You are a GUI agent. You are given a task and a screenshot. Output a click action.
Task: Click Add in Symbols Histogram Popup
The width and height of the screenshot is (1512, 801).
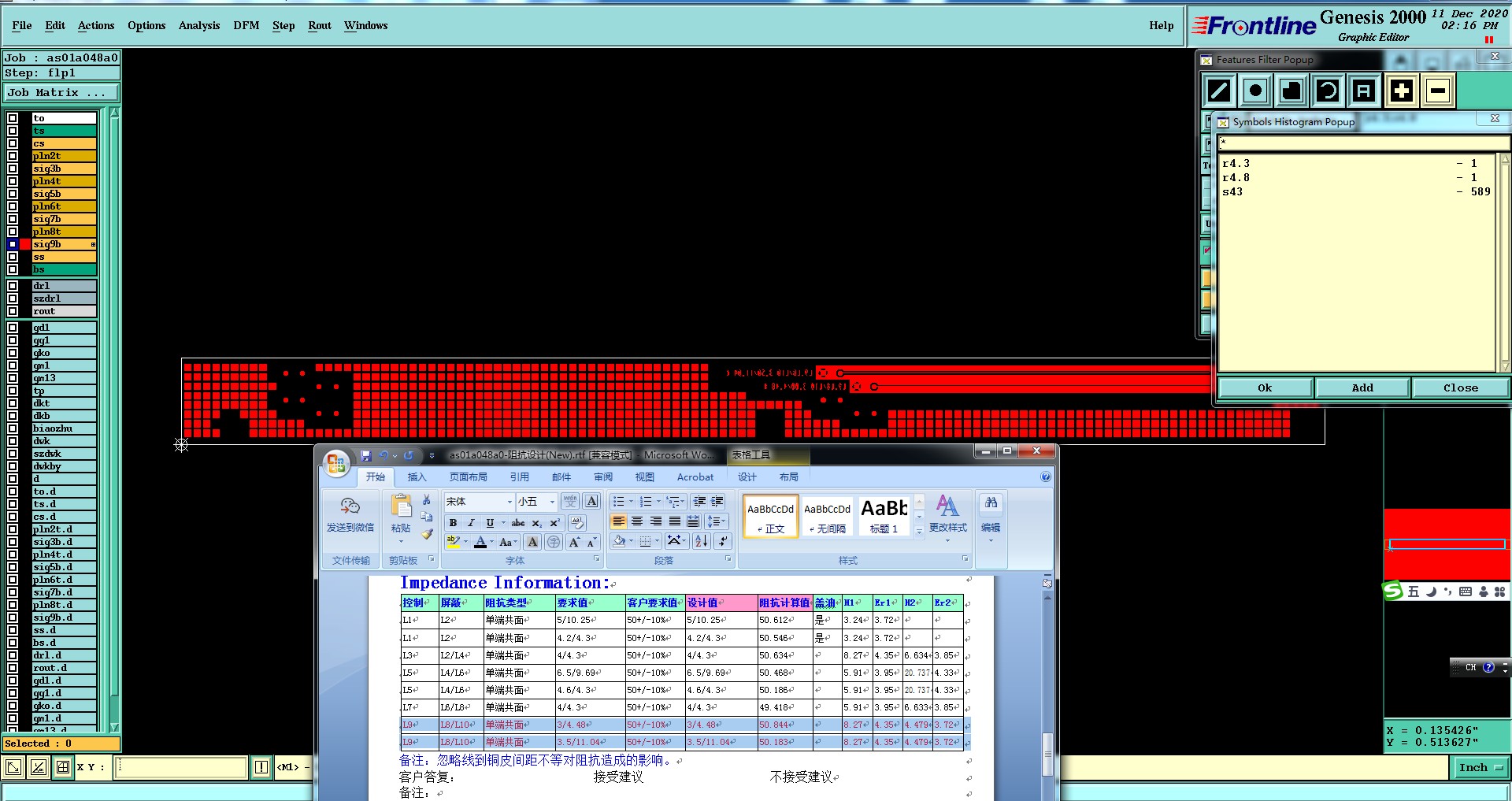pyautogui.click(x=1362, y=388)
